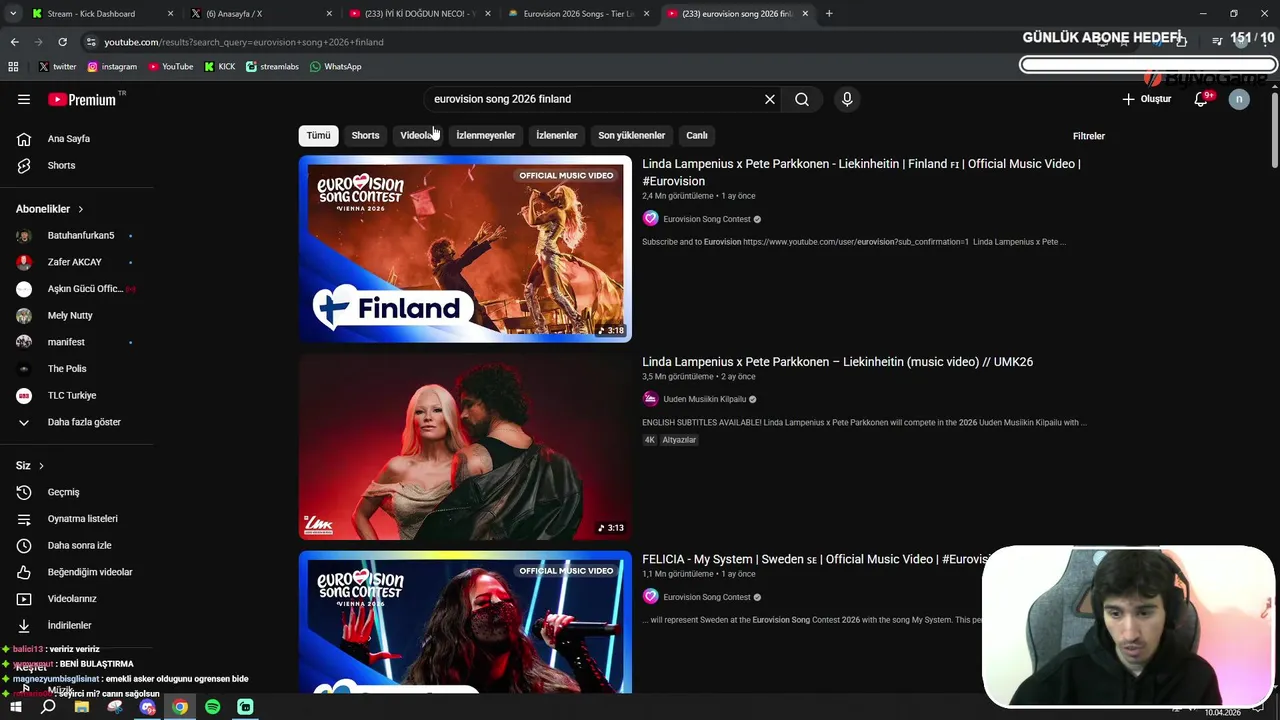The width and height of the screenshot is (1280, 720).
Task: Open Zafer AKCAY subscription channel
Action: [77, 262]
